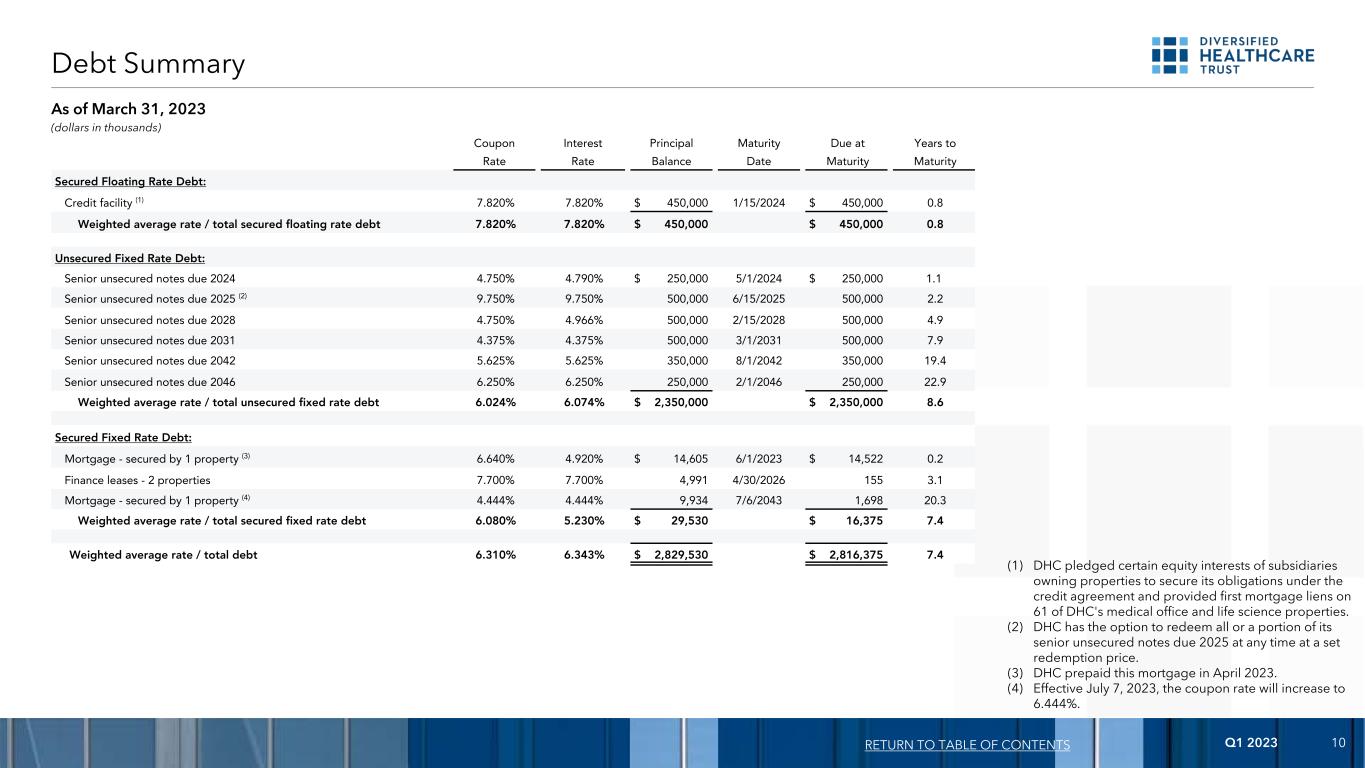Click the Diversified Healthcare Trust logo
The width and height of the screenshot is (1365, 768).
point(1232,55)
